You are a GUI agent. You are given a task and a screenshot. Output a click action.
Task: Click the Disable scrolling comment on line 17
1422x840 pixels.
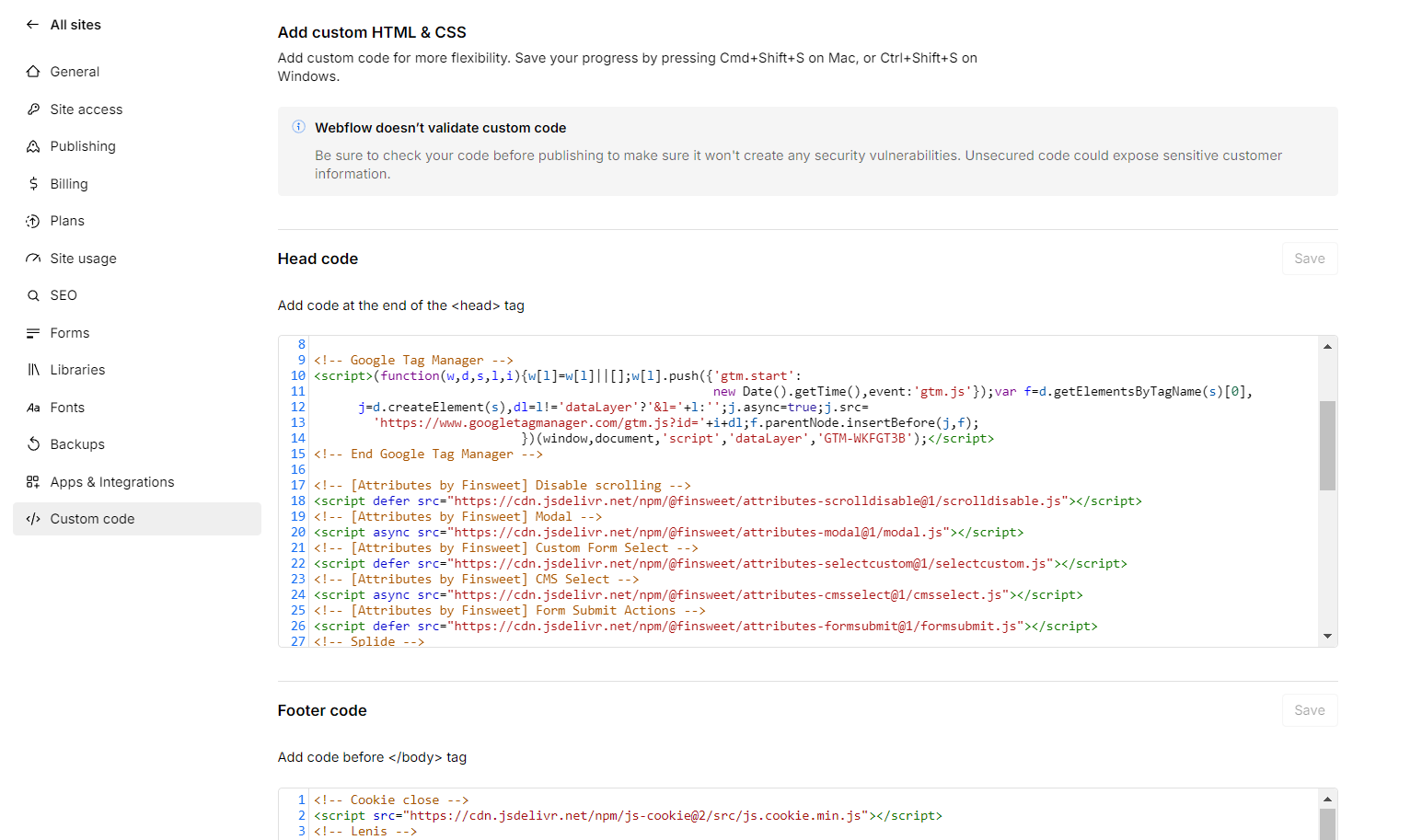tap(502, 486)
